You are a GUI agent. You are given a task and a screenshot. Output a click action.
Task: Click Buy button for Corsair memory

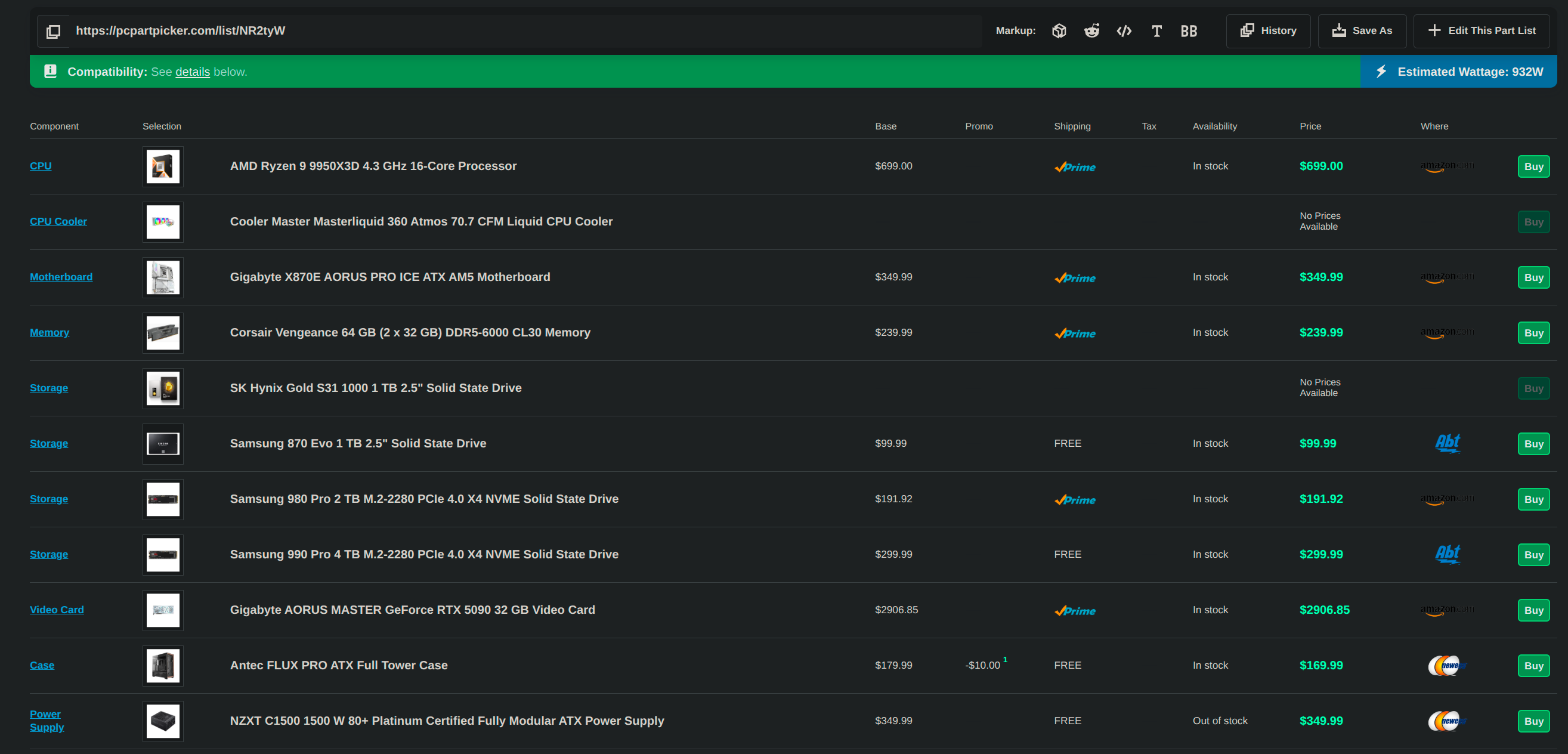[1533, 333]
